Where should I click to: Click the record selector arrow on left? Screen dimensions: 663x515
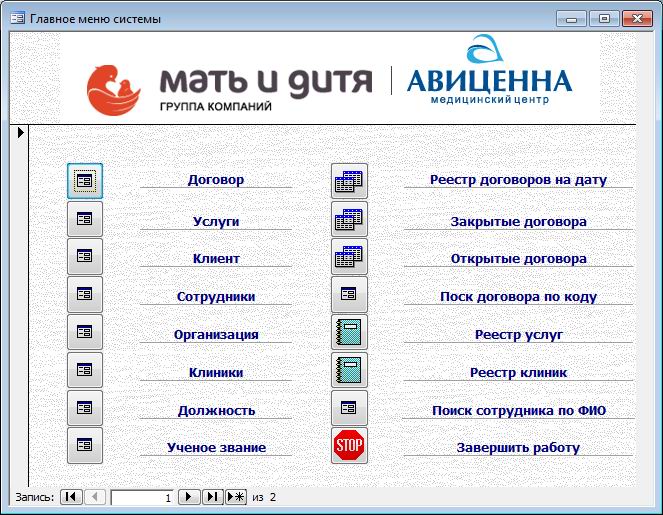pyautogui.click(x=20, y=132)
